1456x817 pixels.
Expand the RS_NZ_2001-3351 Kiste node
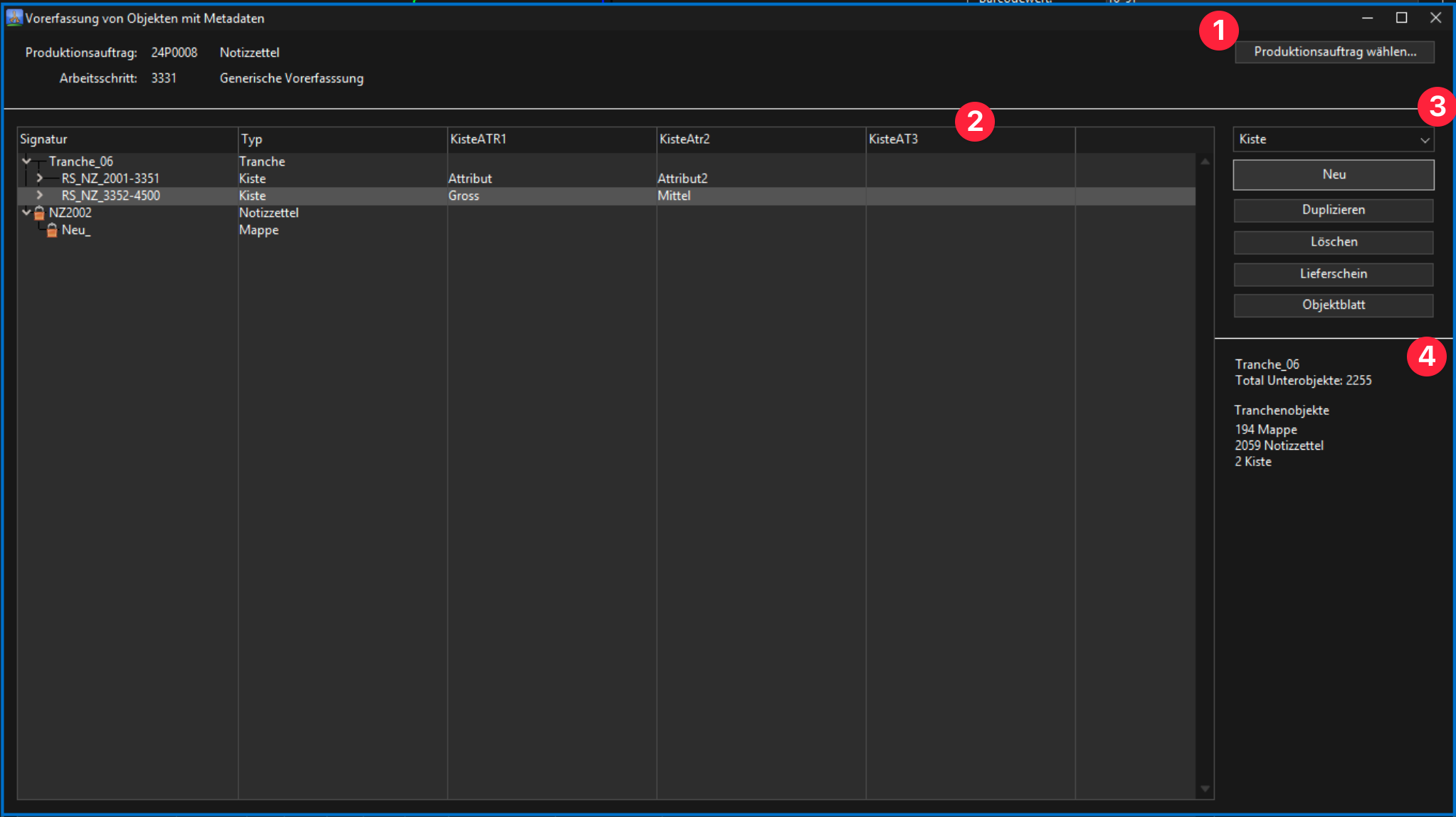[x=40, y=179]
